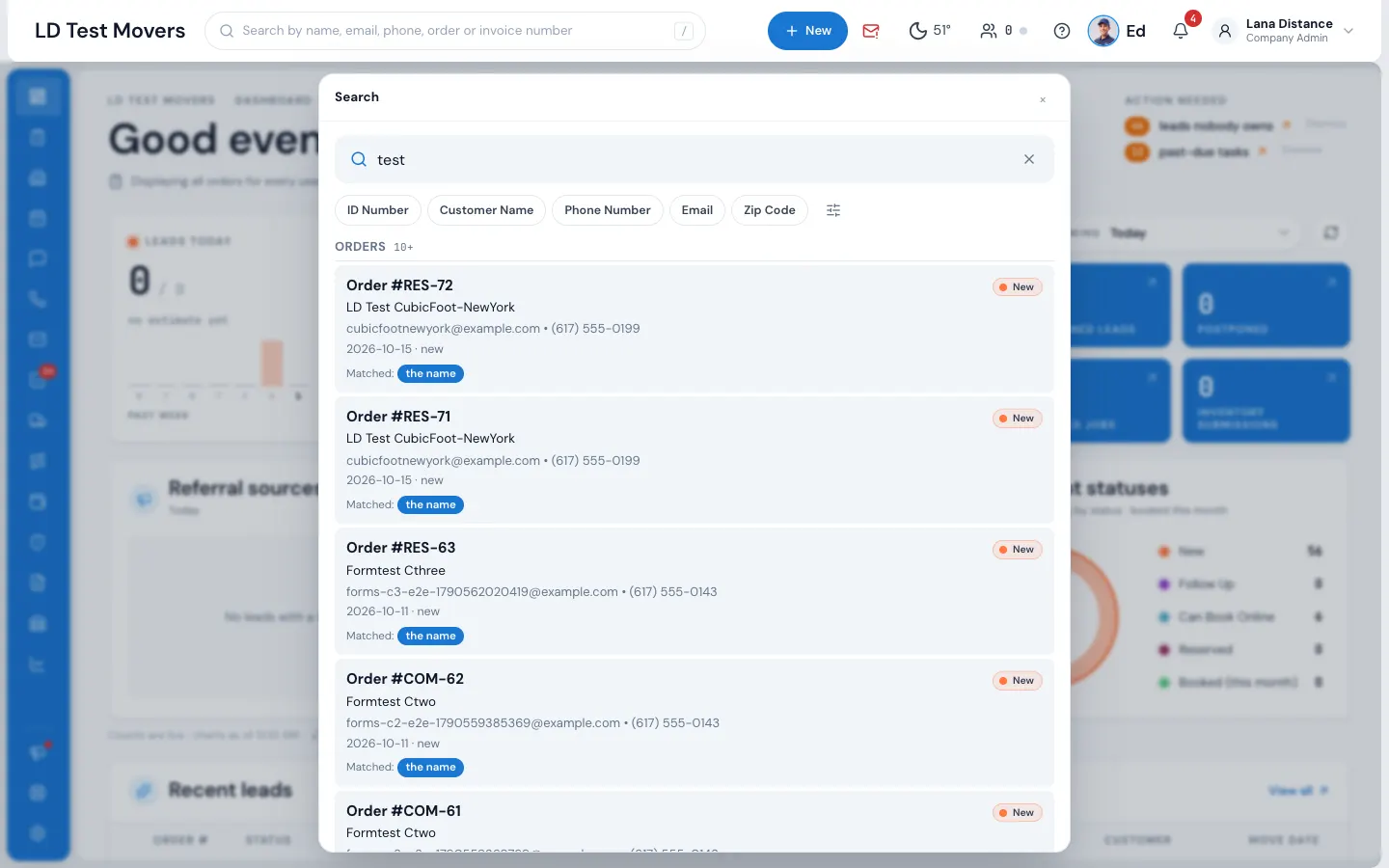This screenshot has height=868, width=1389.
Task: Click the New status badge on Order #RES-63
Action: click(1018, 549)
